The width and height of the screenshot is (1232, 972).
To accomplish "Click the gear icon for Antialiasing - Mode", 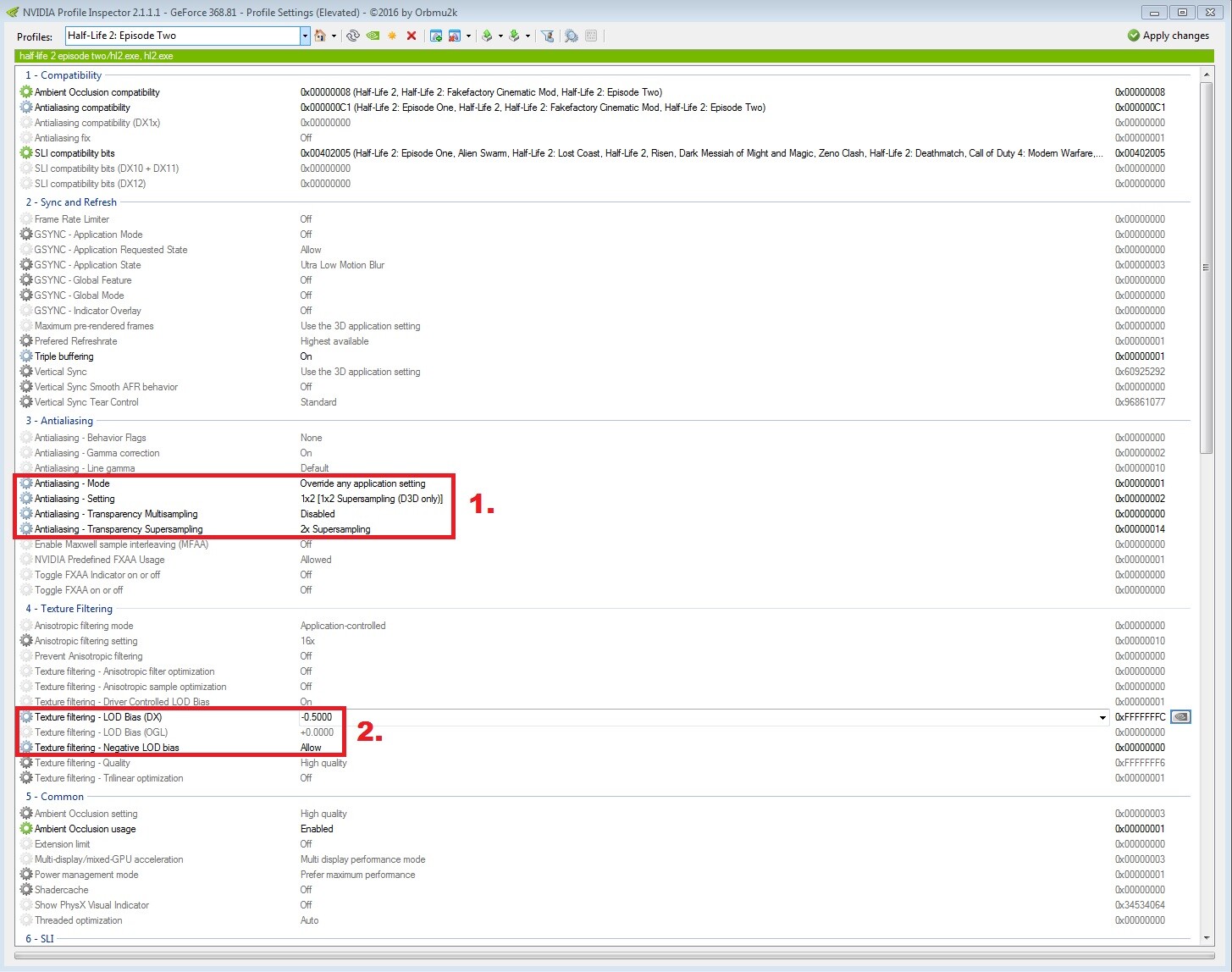I will point(26,483).
